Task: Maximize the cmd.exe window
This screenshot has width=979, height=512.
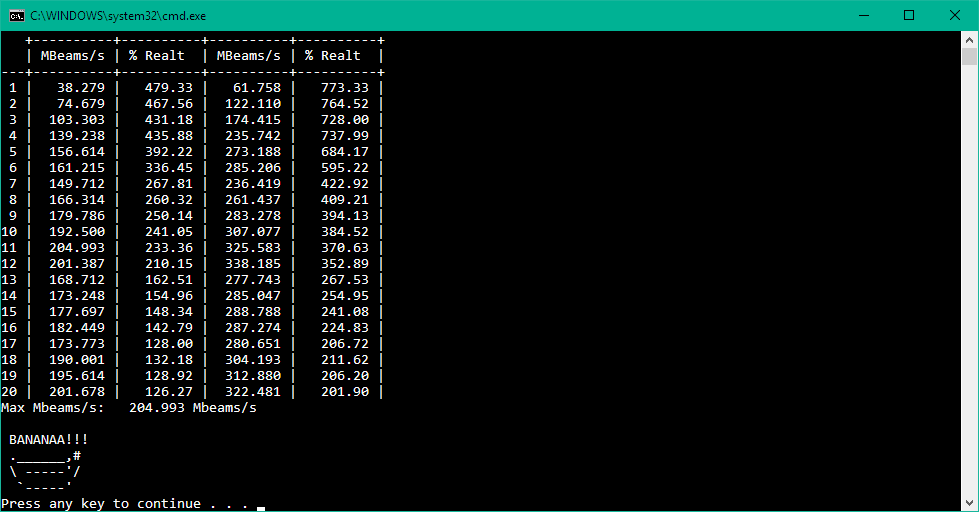Action: (x=909, y=16)
